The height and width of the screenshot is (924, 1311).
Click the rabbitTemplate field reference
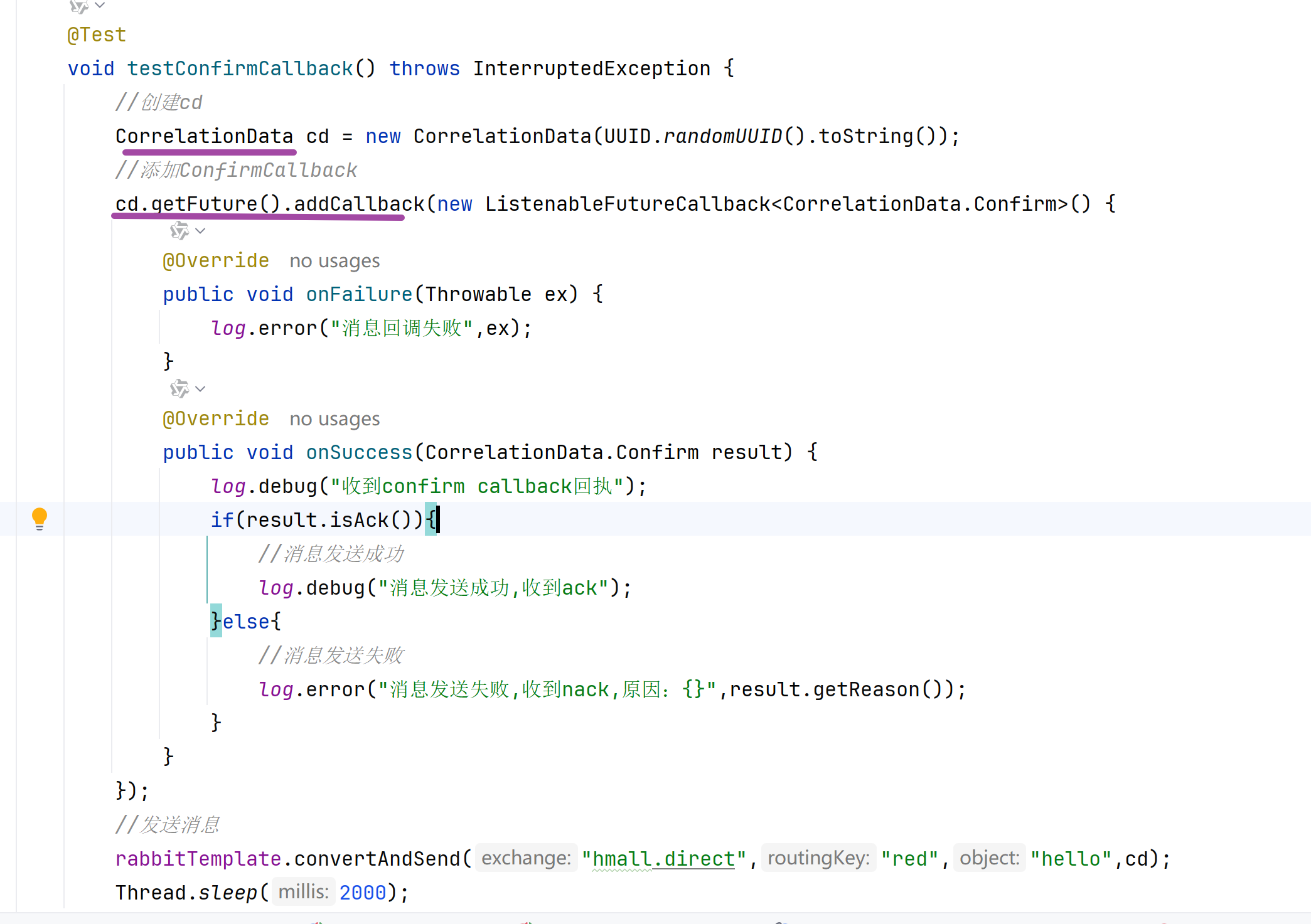(x=198, y=859)
